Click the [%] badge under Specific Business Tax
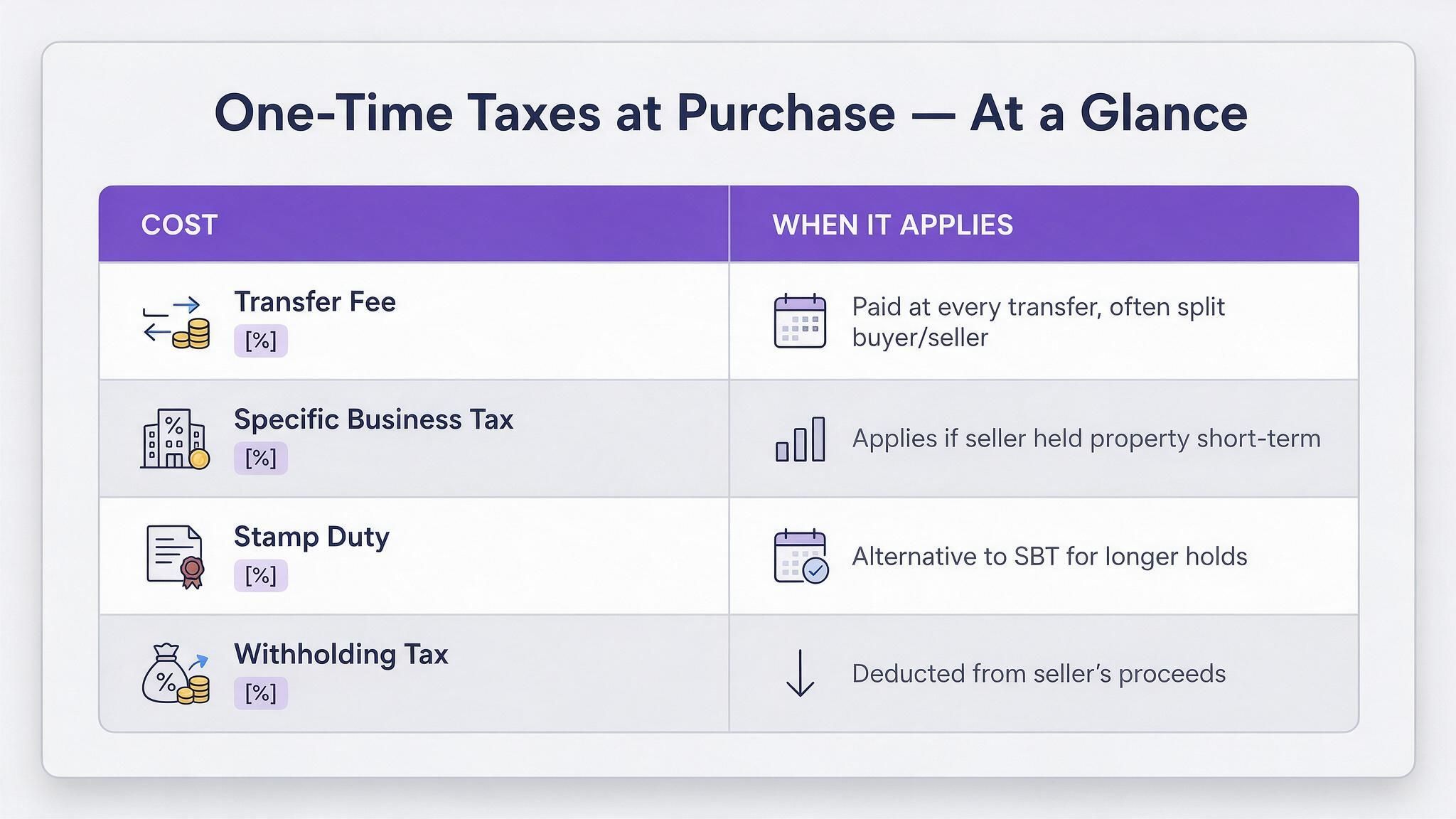1456x819 pixels. coord(261,458)
